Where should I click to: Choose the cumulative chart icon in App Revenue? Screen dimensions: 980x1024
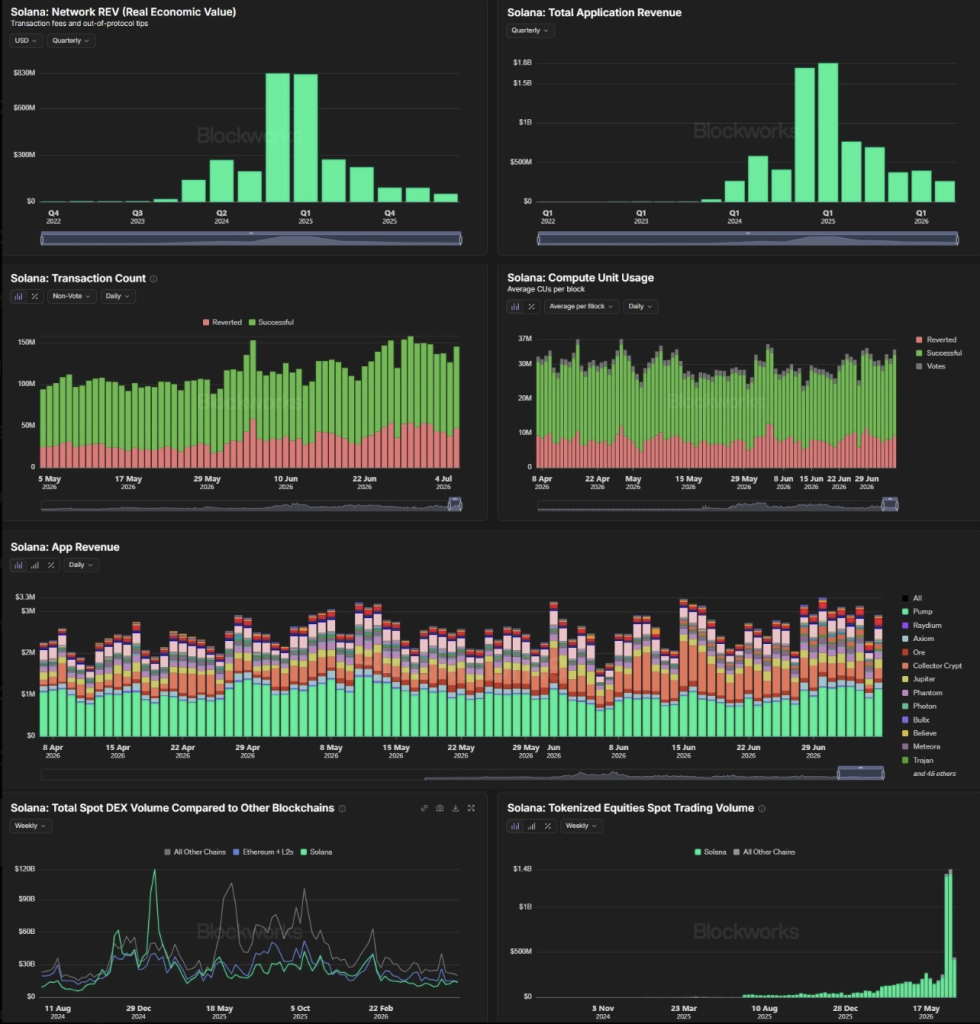click(x=35, y=565)
